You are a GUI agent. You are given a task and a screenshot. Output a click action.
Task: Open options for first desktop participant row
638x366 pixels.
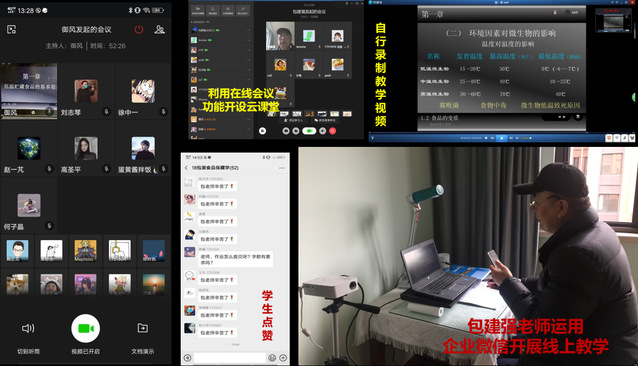(248, 30)
